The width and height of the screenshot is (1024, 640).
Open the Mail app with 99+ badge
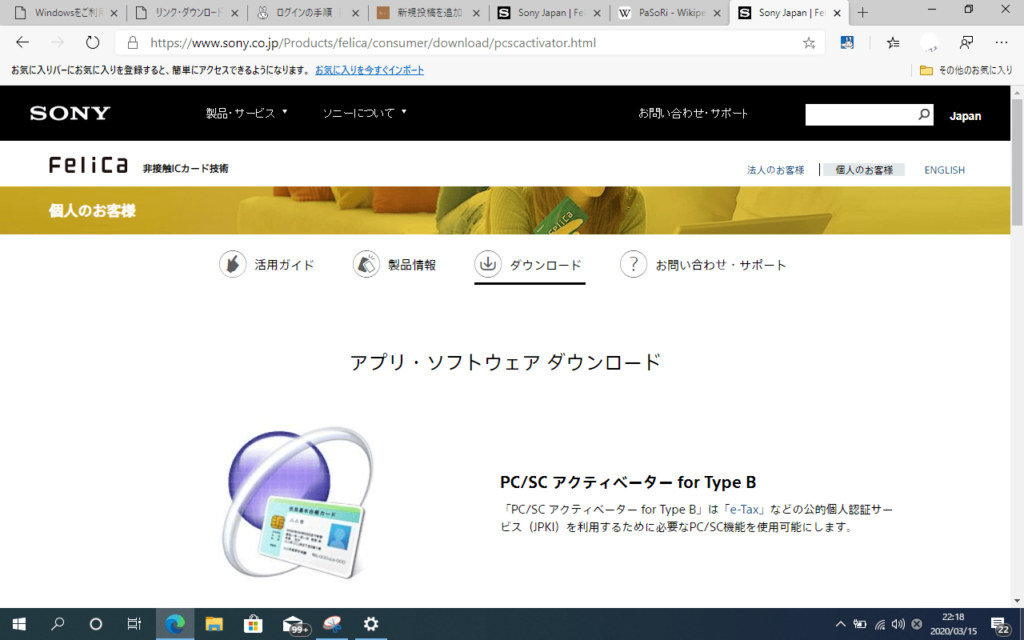tap(295, 625)
